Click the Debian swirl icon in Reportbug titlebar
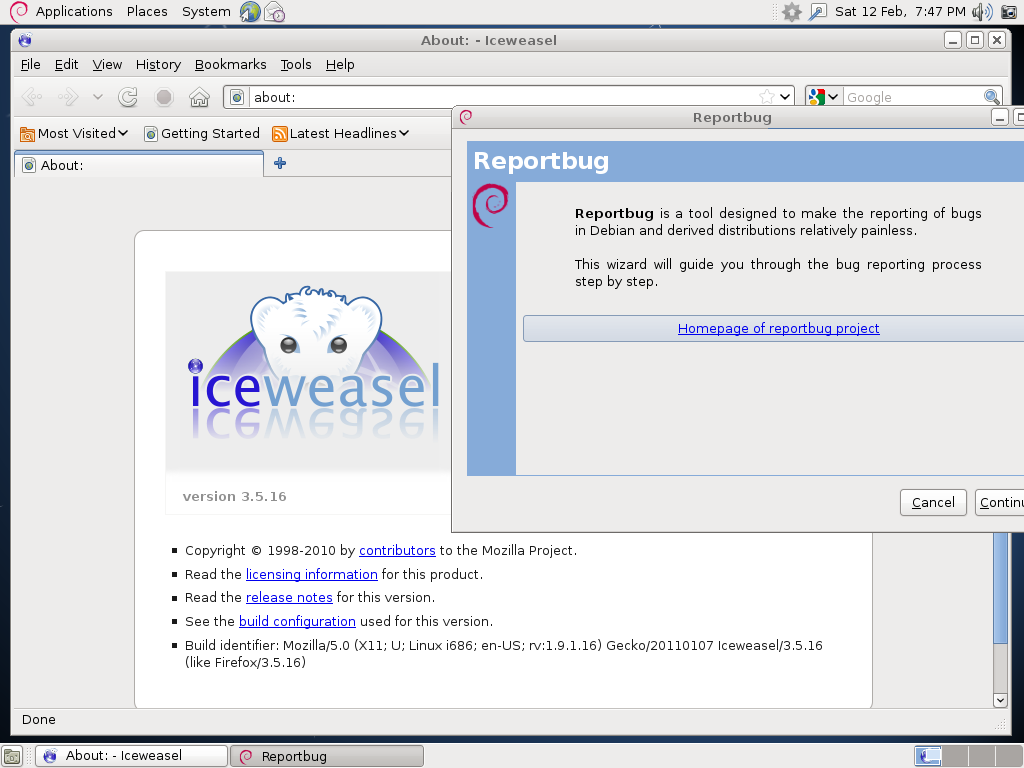This screenshot has height=768, width=1024. tap(466, 118)
